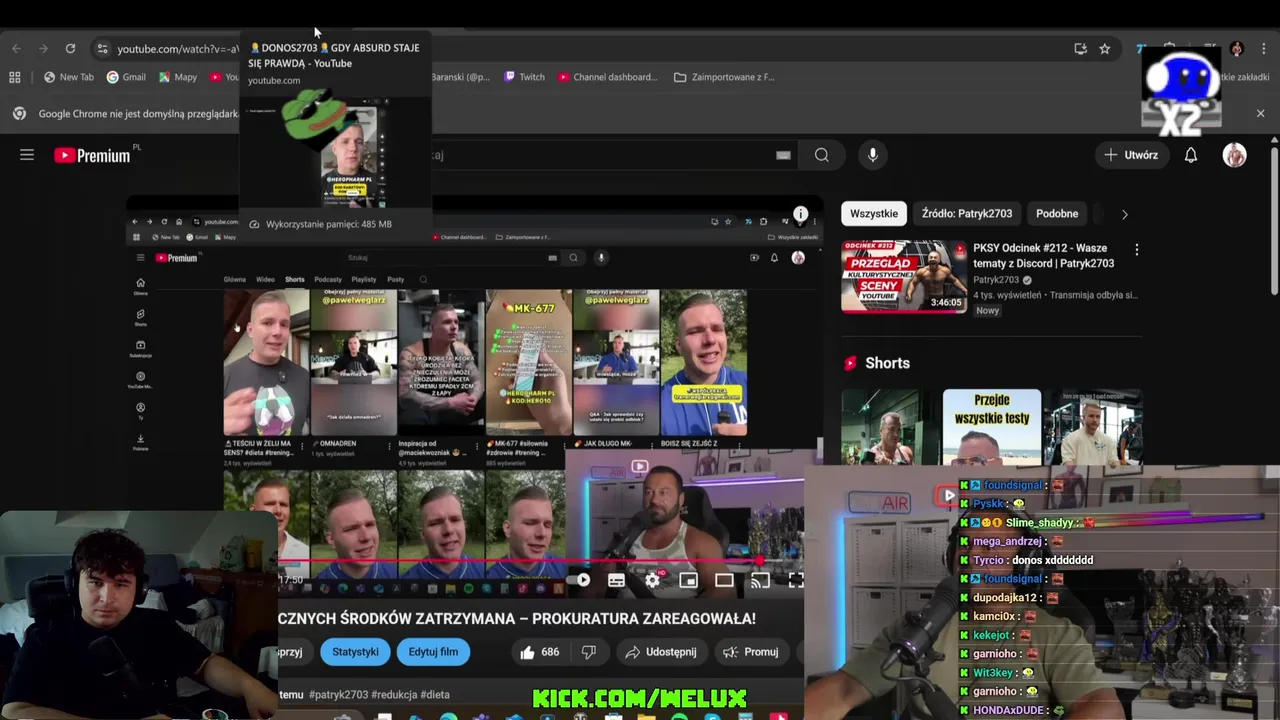Open the on-screen keyboard in search box
This screenshot has width=1280, height=720.
click(x=783, y=155)
